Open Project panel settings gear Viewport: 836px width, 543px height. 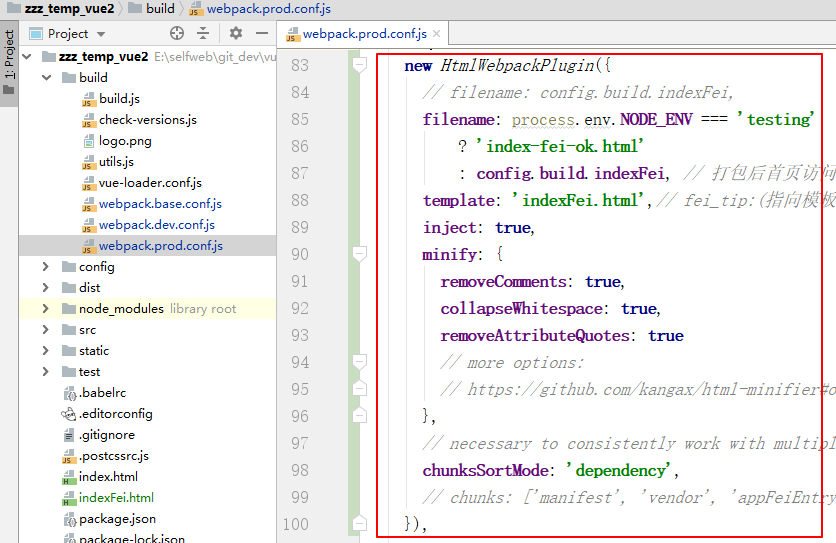(236, 34)
